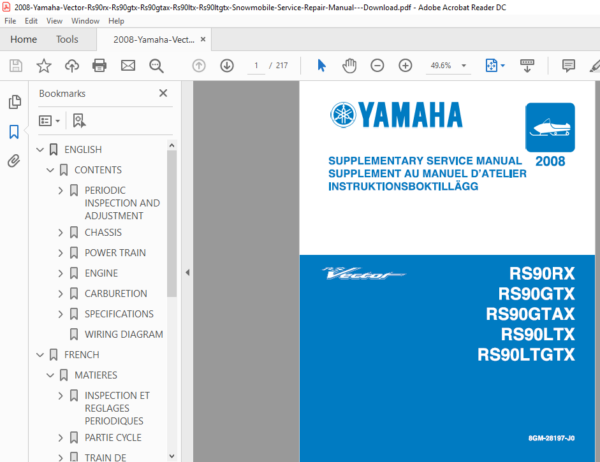The width and height of the screenshot is (600, 462).
Task: Click the Acrobat PDF icon in the title bar
Action: click(x=6, y=7)
